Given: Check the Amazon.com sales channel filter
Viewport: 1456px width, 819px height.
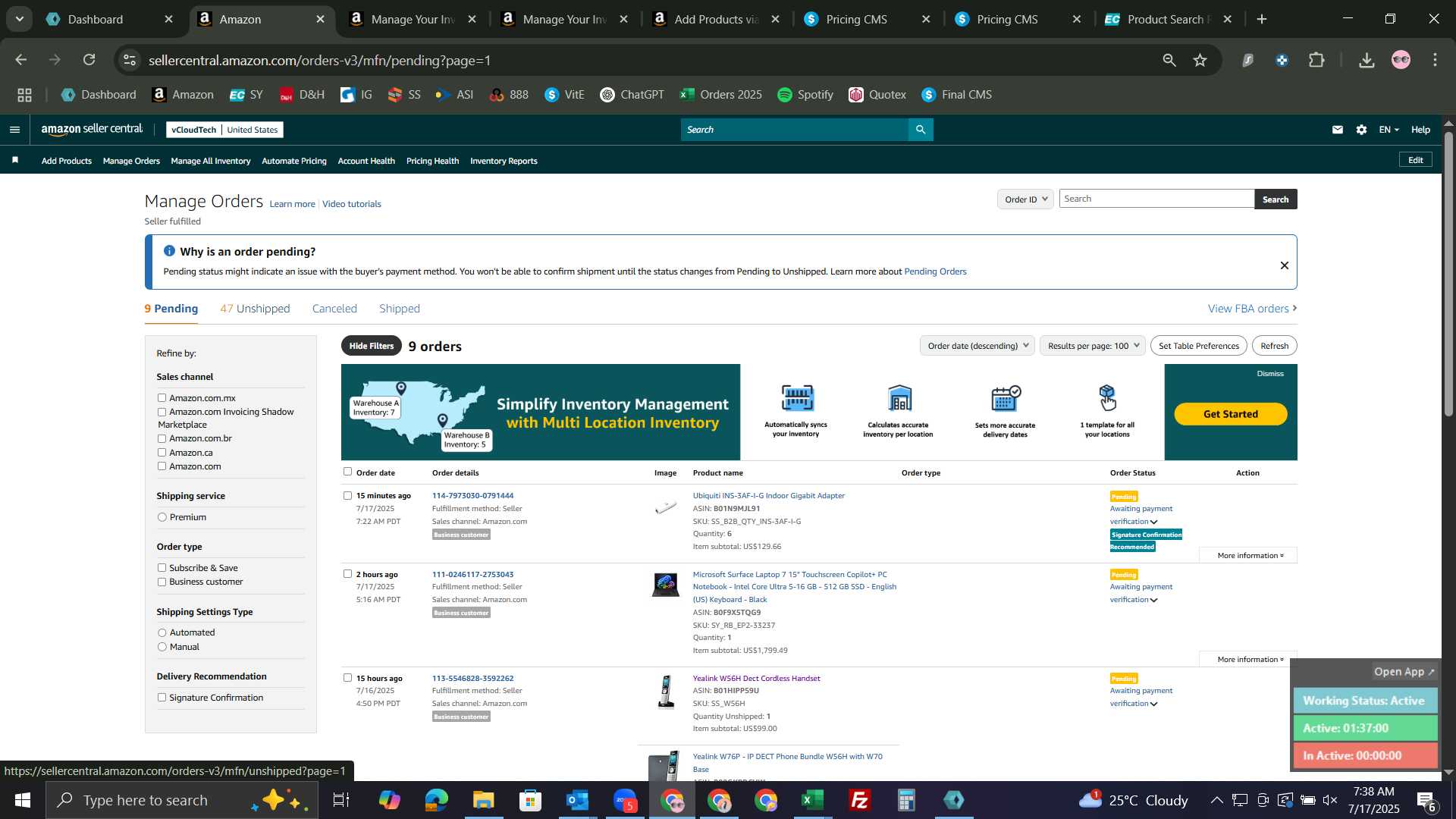Looking at the screenshot, I should click(x=162, y=466).
